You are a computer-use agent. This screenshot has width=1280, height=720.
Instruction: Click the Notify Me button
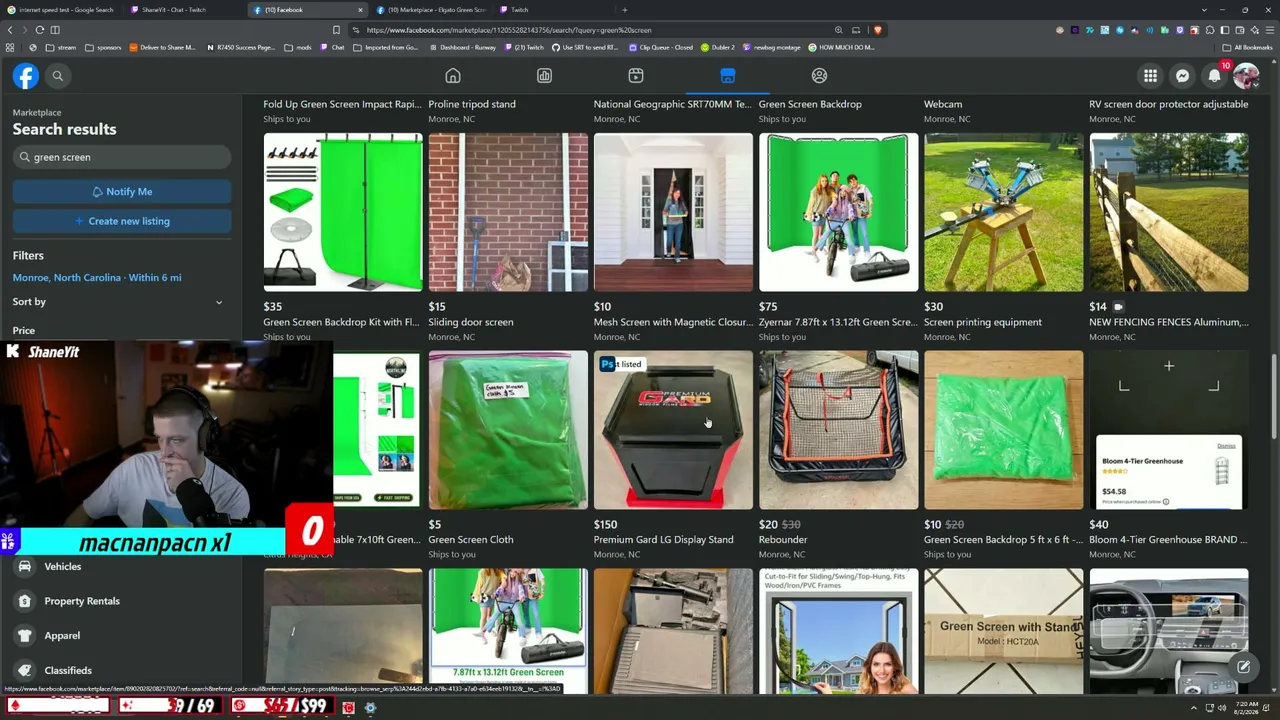click(x=122, y=192)
